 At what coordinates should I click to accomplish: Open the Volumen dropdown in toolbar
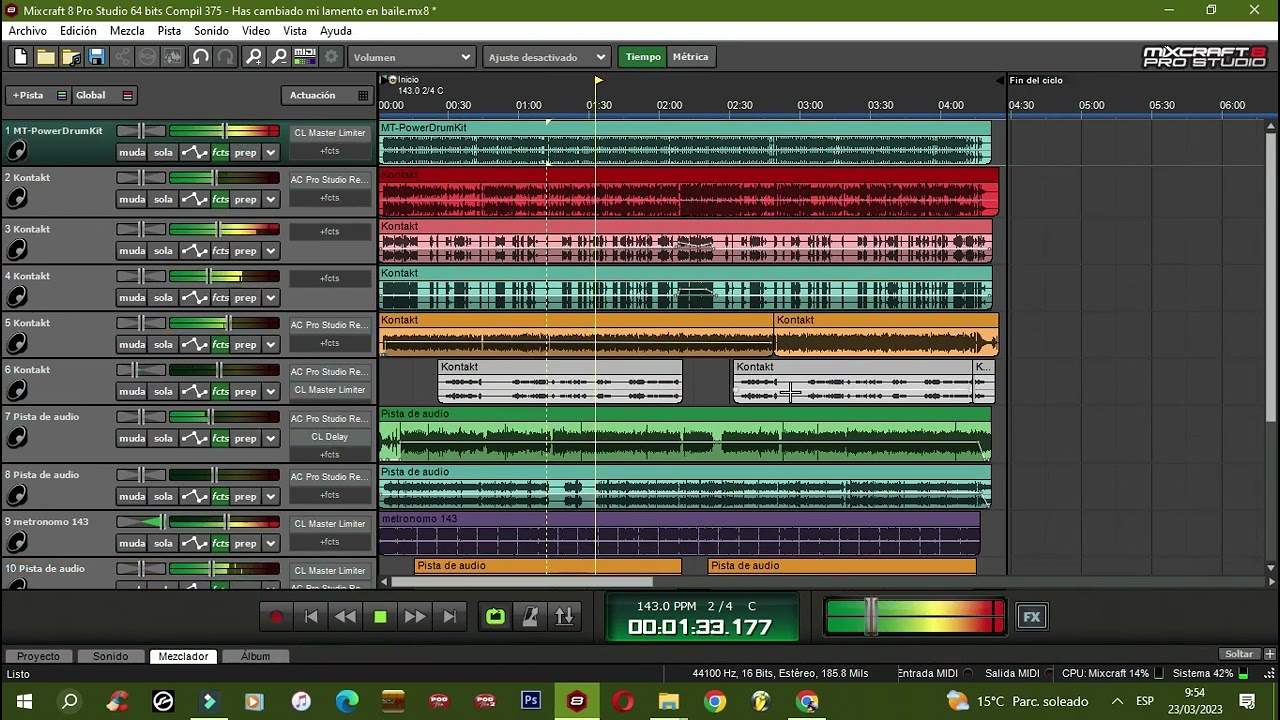click(411, 57)
